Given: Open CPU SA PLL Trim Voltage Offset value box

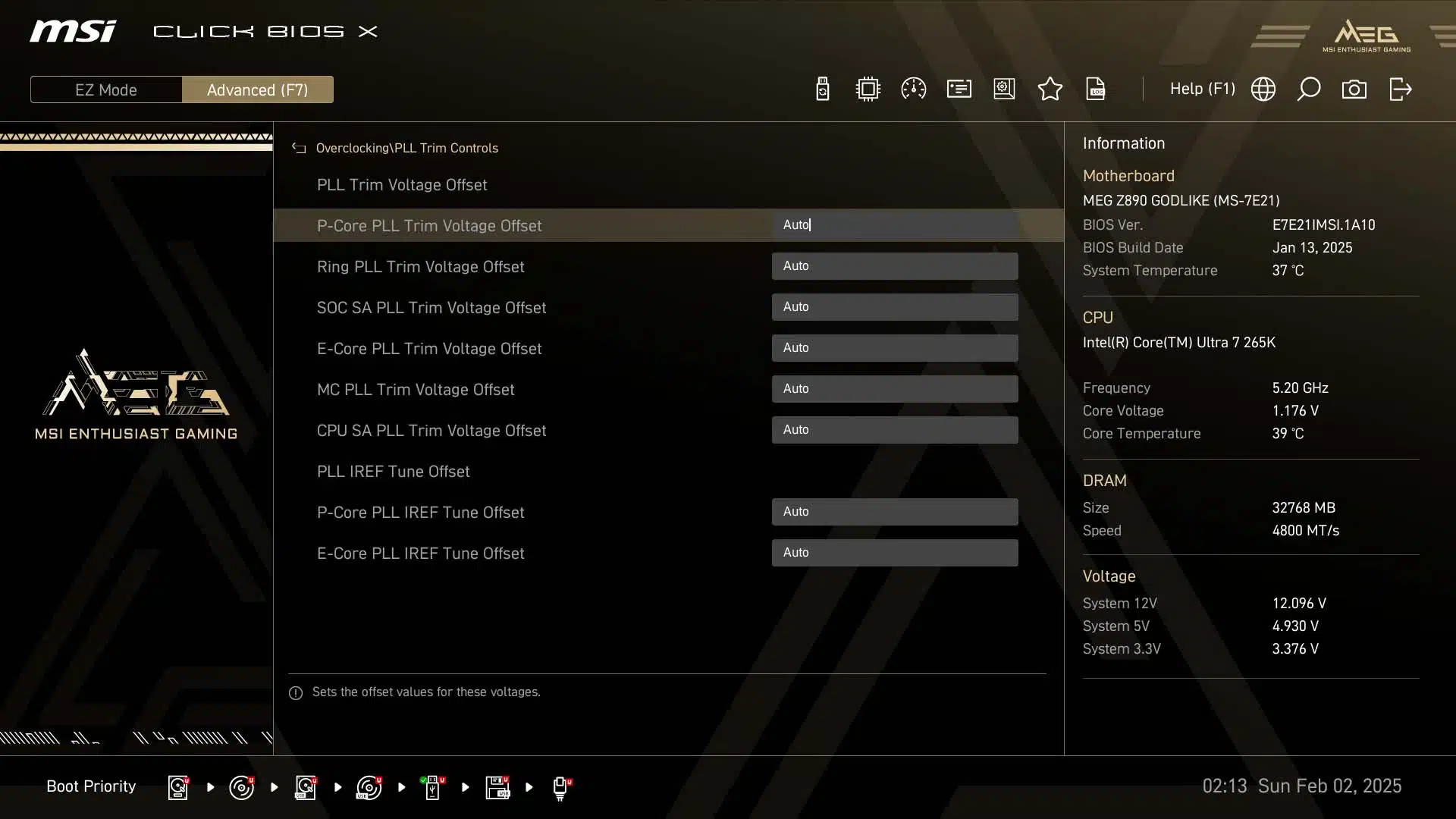Looking at the screenshot, I should coord(895,430).
